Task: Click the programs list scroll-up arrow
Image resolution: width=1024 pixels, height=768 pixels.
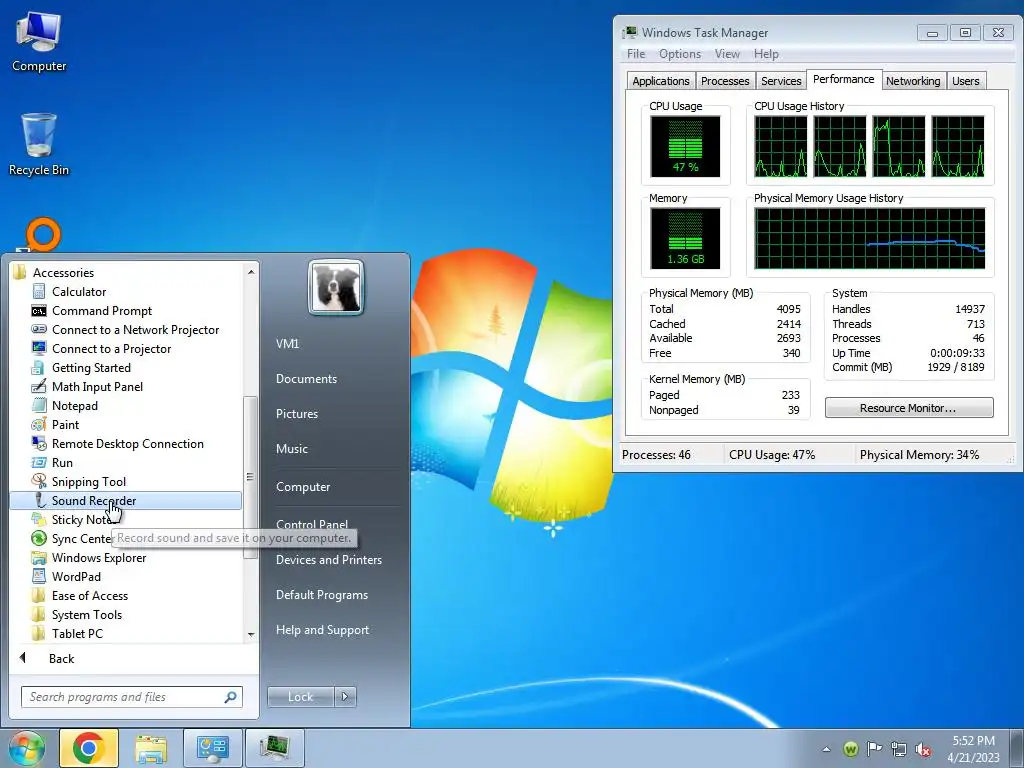Action: pyautogui.click(x=251, y=272)
